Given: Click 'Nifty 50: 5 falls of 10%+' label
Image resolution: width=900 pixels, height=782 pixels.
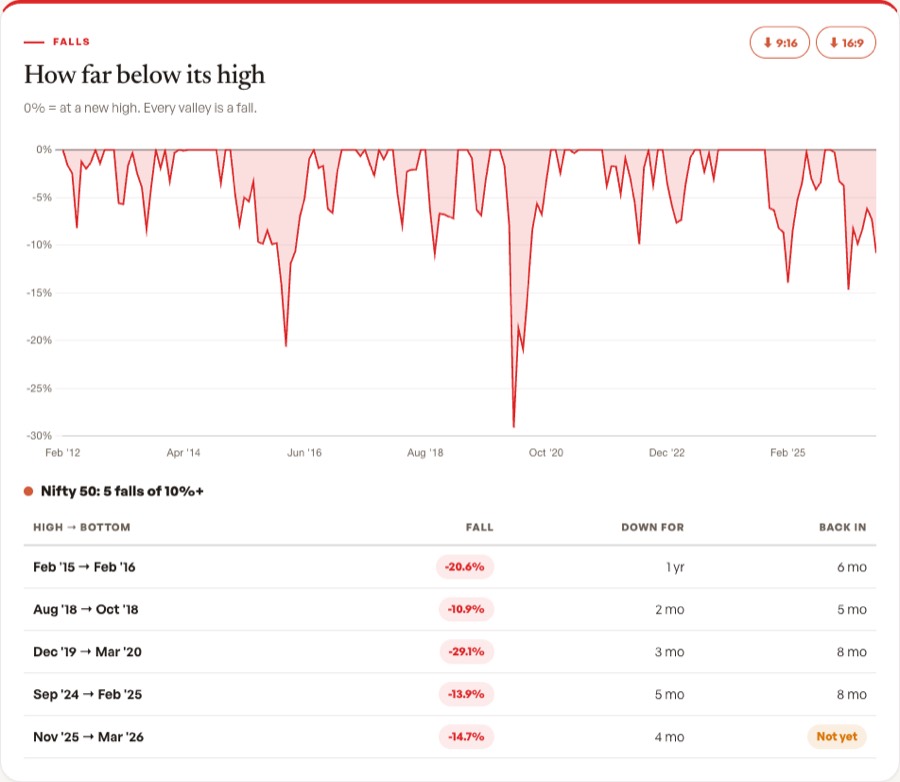Looking at the screenshot, I should tap(122, 491).
